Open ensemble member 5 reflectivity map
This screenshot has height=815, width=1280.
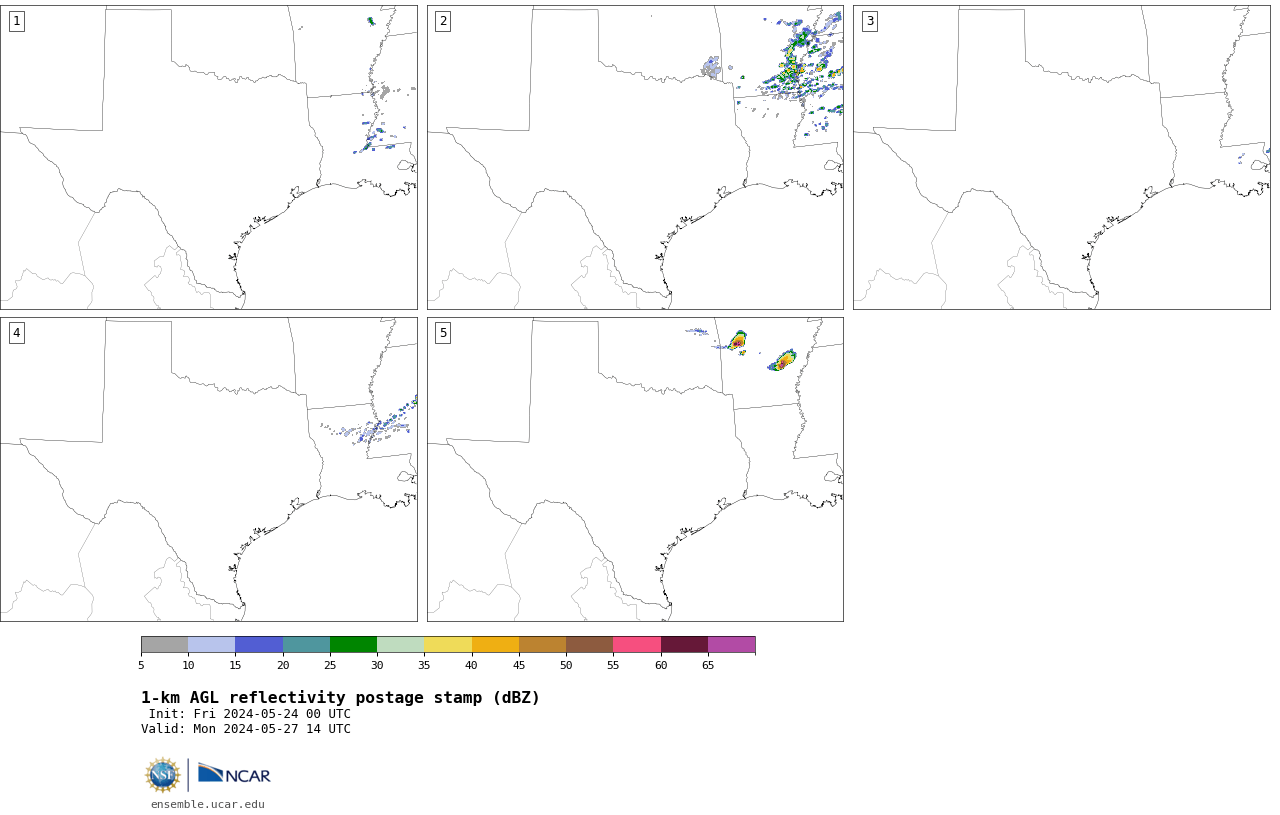pos(635,469)
